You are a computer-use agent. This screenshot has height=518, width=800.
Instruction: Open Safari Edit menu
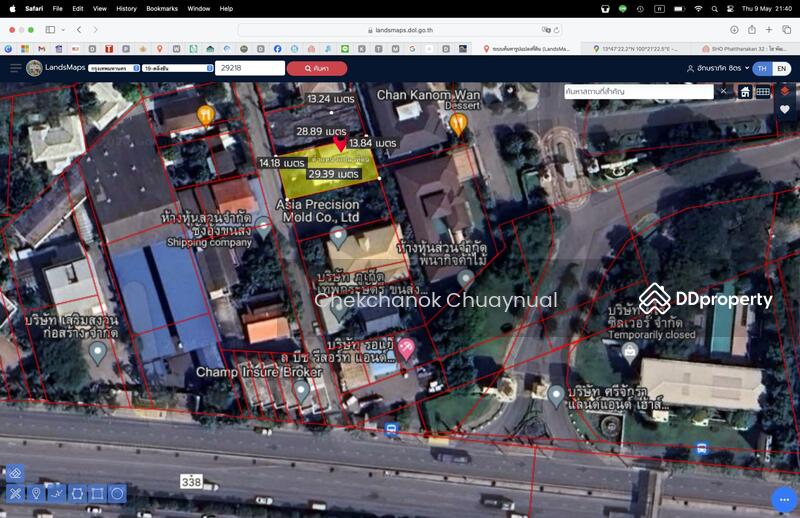78,9
